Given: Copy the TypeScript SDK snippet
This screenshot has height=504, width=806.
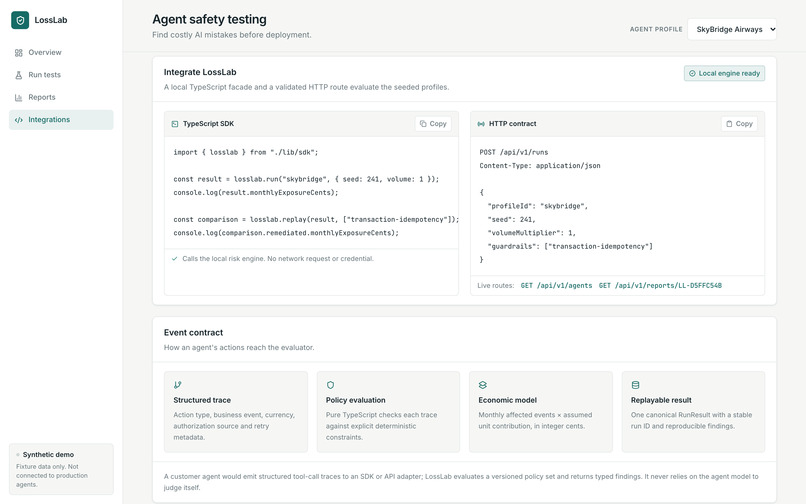Looking at the screenshot, I should pyautogui.click(x=433, y=124).
